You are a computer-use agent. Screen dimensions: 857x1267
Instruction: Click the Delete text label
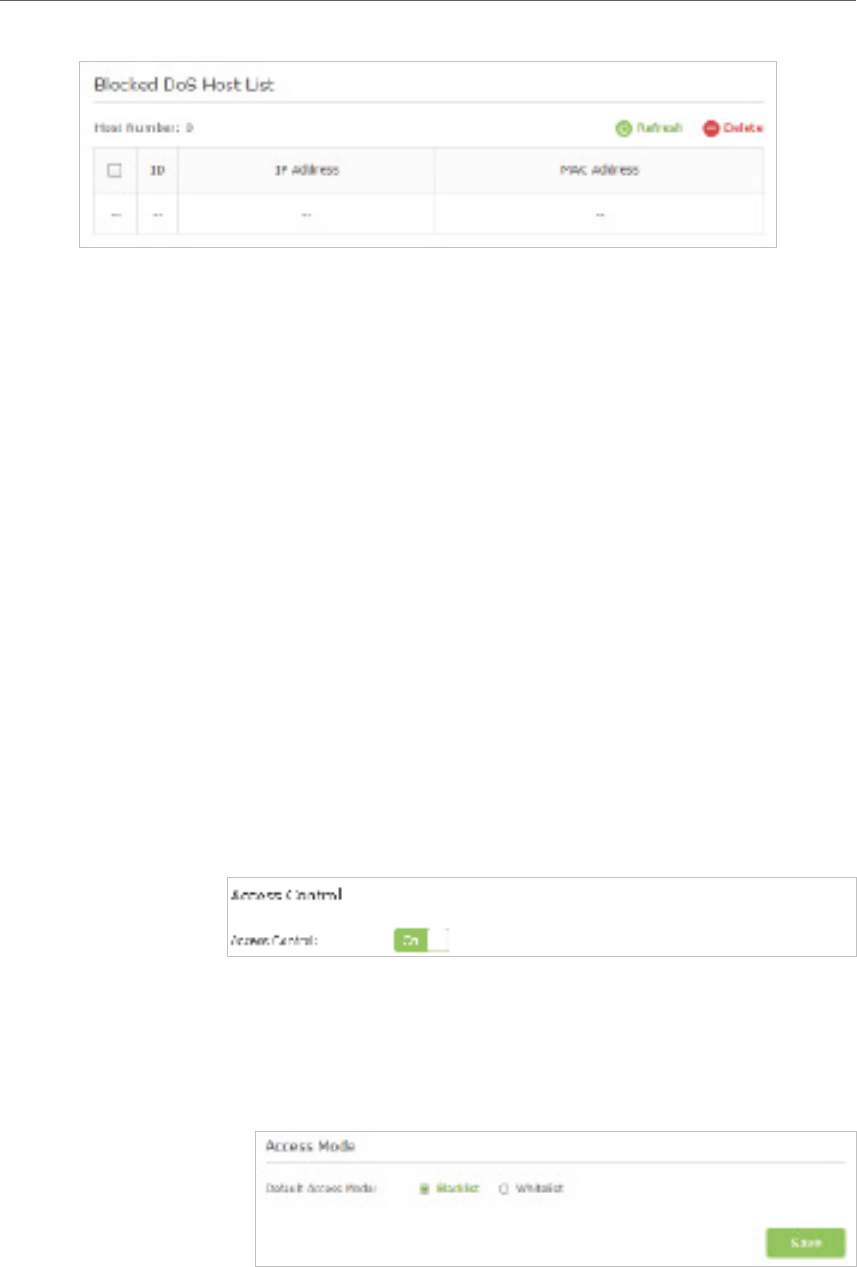coord(743,129)
